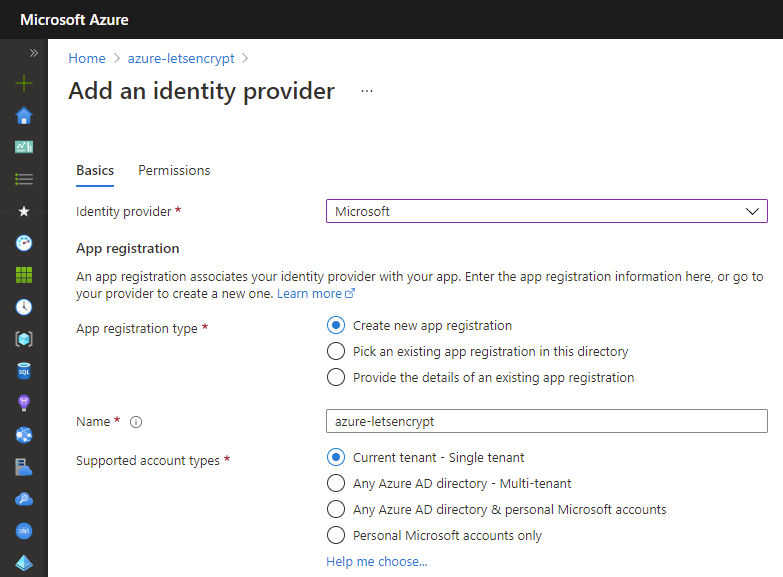Open All services list icon
This screenshot has width=783, height=577.
[x=23, y=179]
